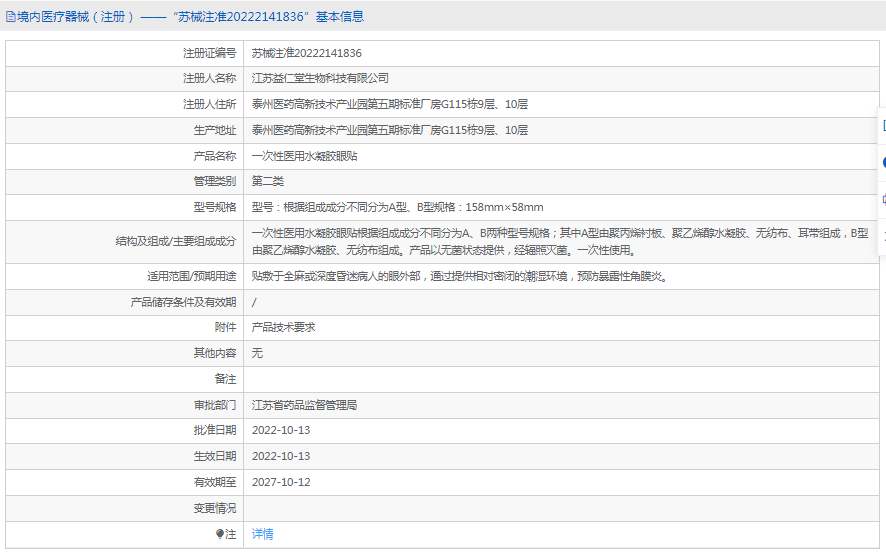Screen dimensions: 886x553
Task: Select registration number value 苏械注准20222141836 in table
Action: tap(307, 53)
